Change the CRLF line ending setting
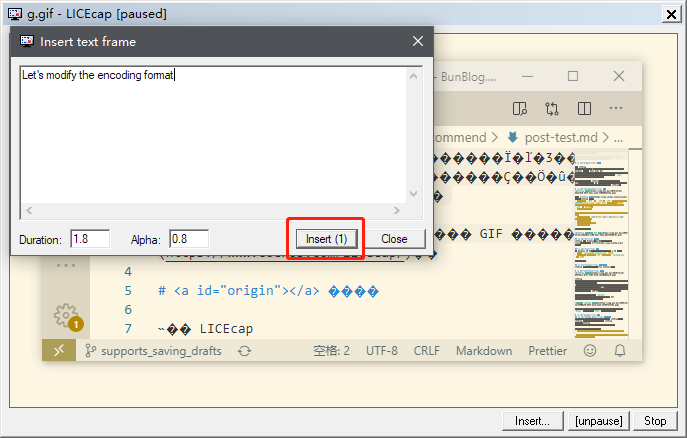 point(426,351)
